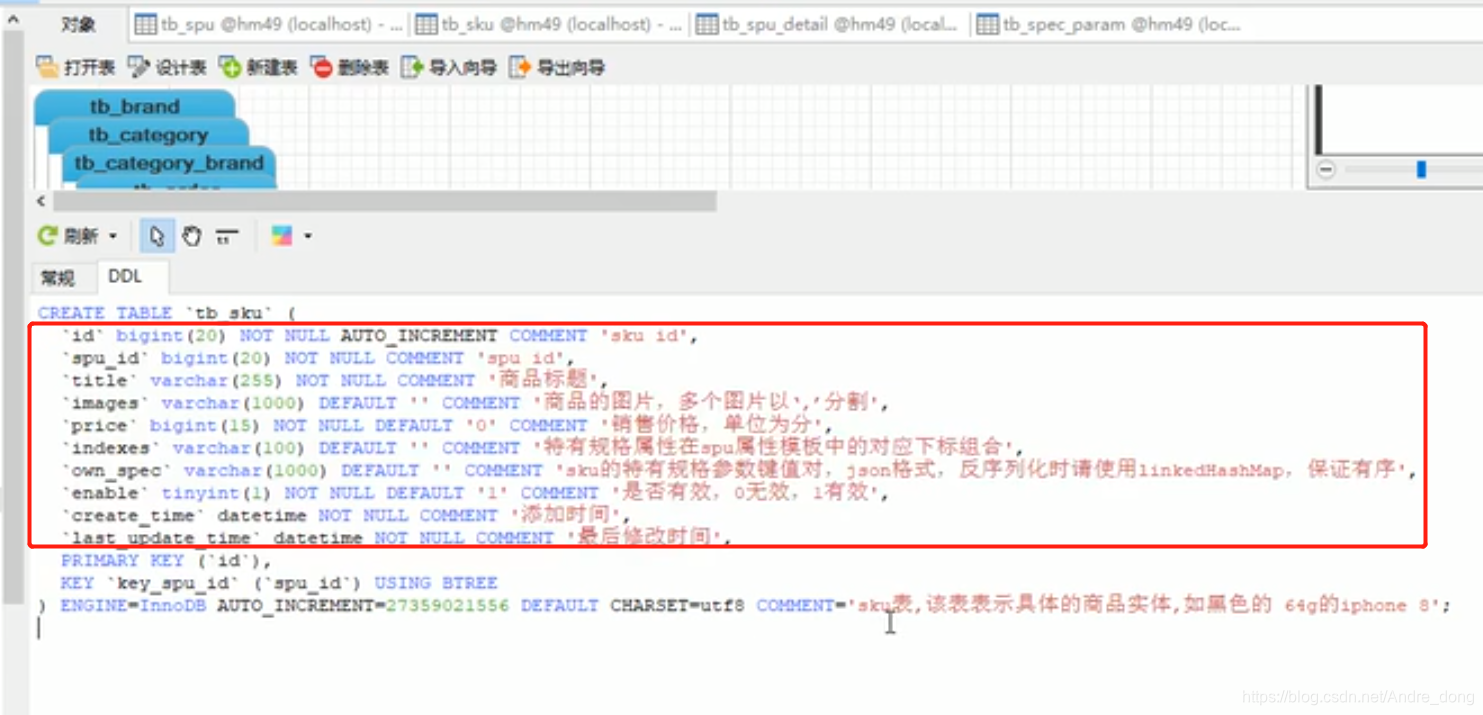
Task: Click the zoom out minus button
Action: tap(1326, 169)
